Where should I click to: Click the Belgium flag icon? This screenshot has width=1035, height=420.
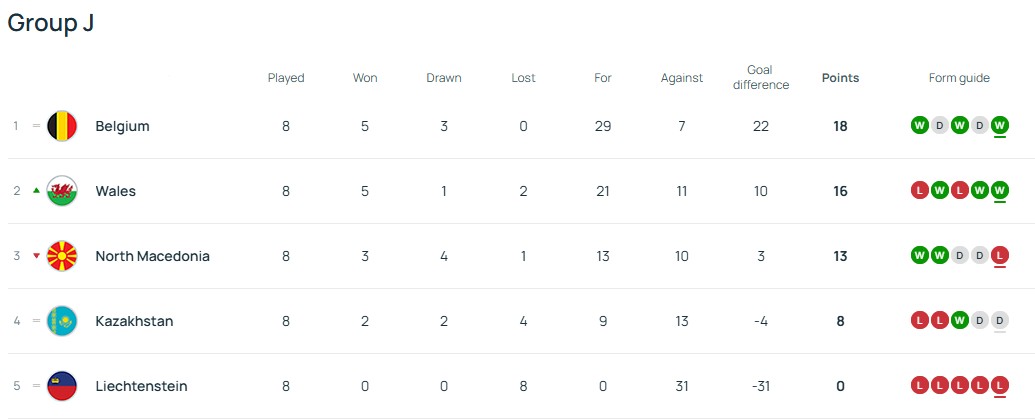click(62, 126)
